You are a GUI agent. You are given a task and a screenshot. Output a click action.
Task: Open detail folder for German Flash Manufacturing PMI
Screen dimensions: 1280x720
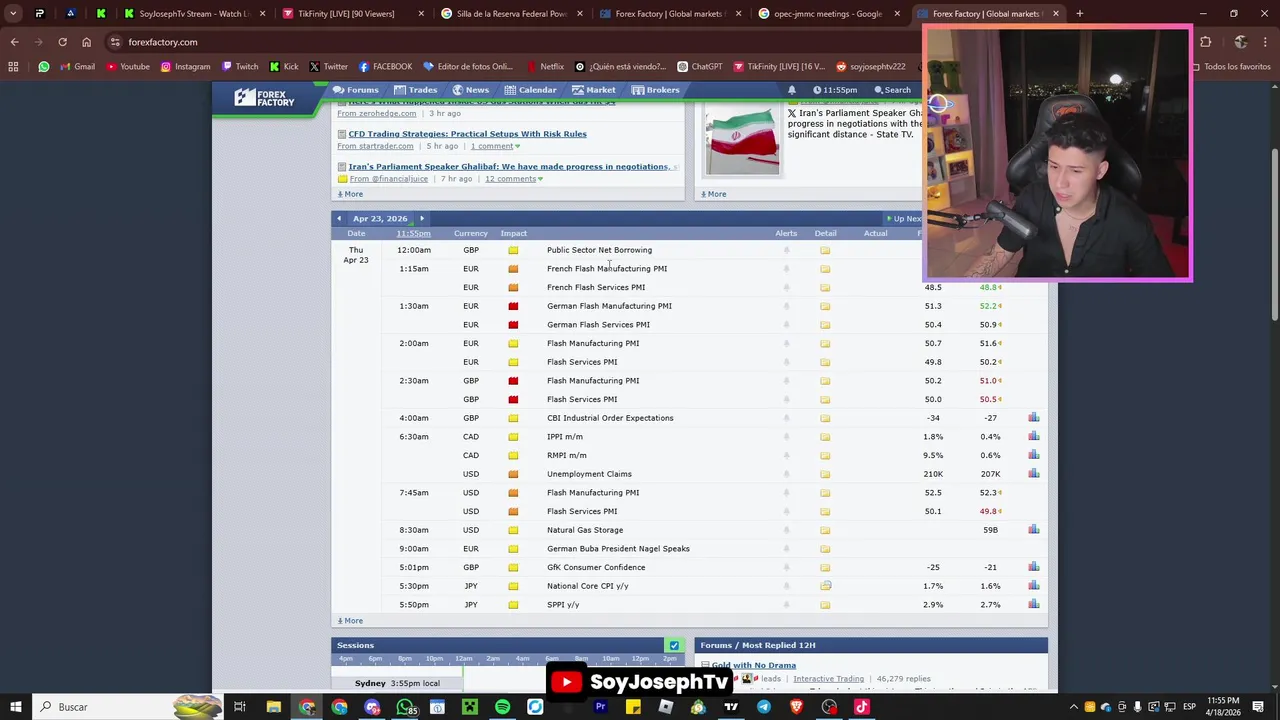click(825, 306)
